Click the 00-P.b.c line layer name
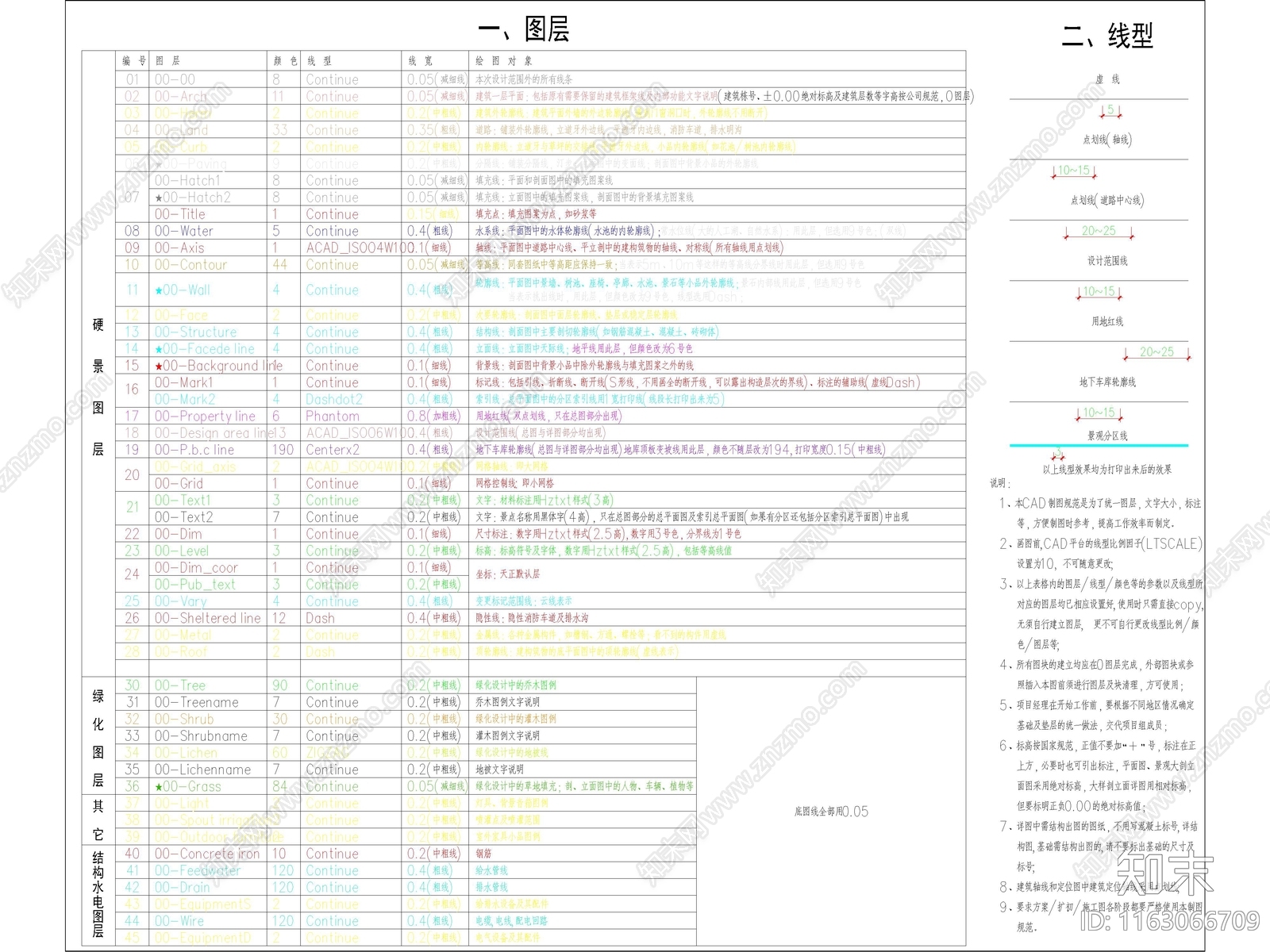Viewport: 1270px width, 952px height. pyautogui.click(x=194, y=450)
